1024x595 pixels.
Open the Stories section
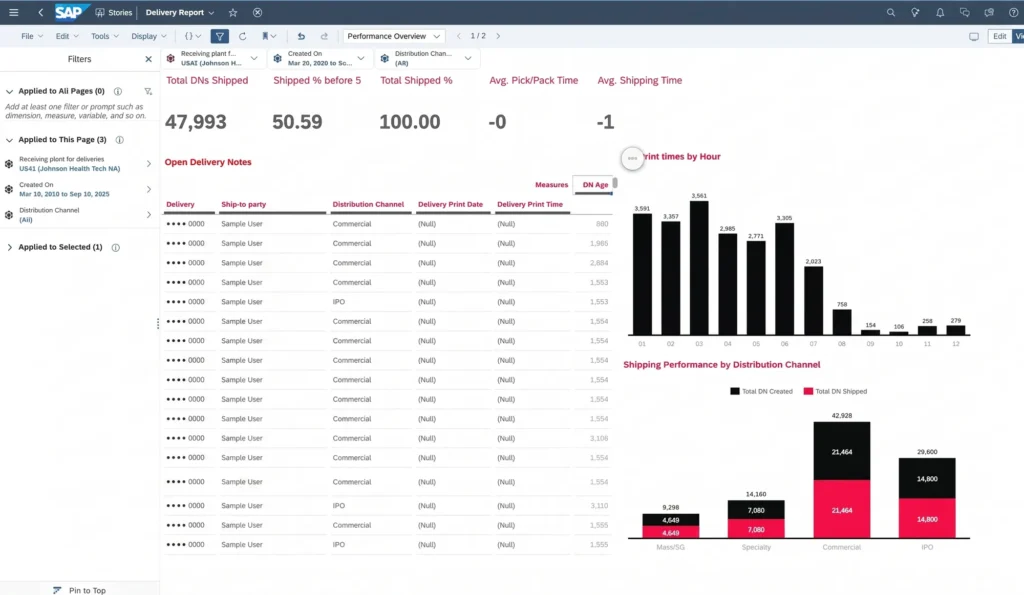114,12
